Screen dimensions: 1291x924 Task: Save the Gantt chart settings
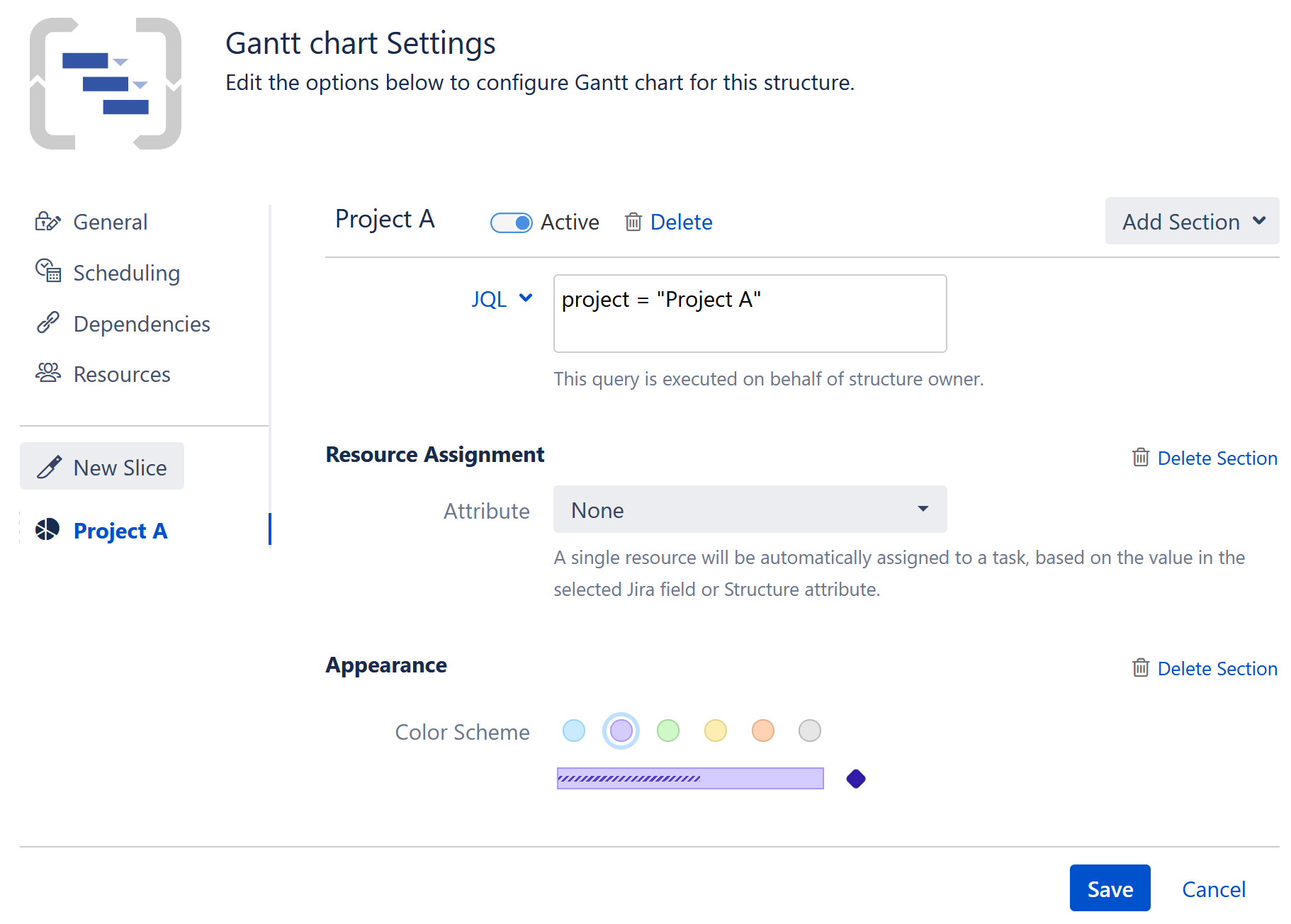click(x=1110, y=888)
